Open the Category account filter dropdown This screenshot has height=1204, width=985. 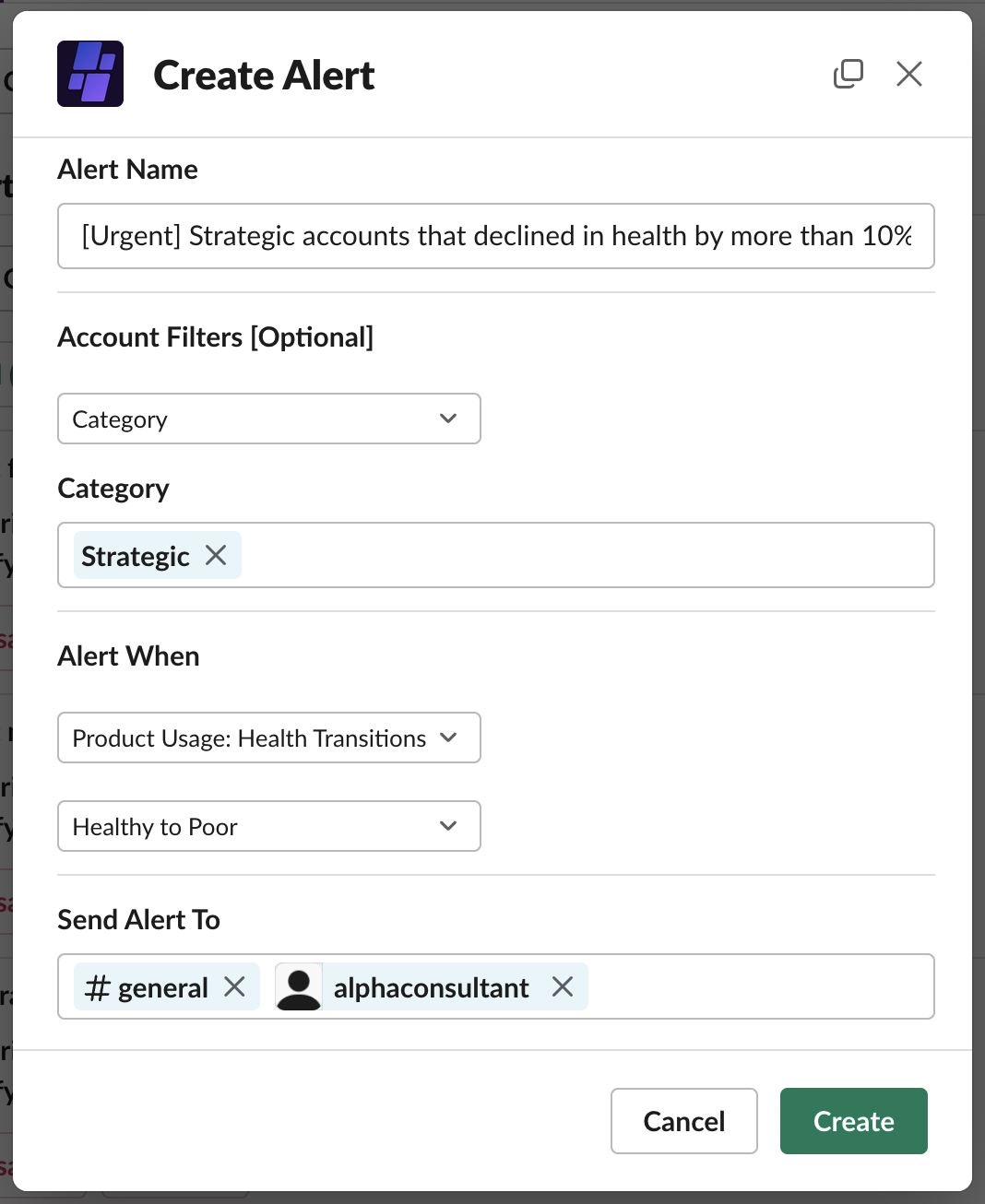point(268,419)
